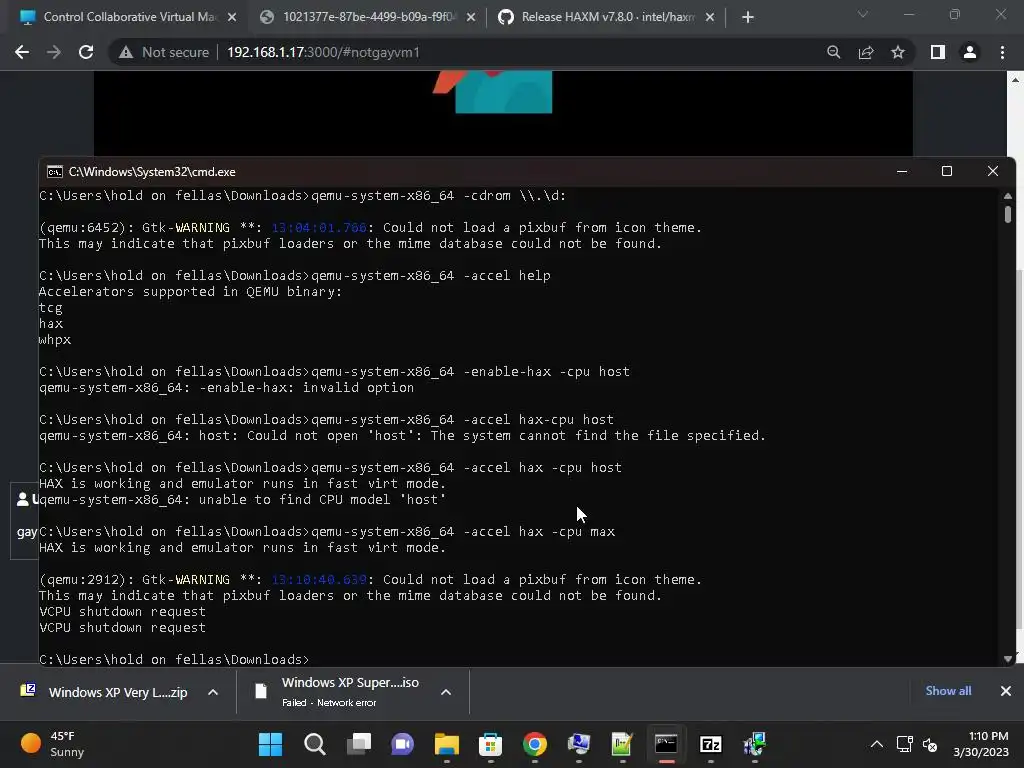The width and height of the screenshot is (1024, 768).
Task: Click the Not secure site warning
Action: point(164,52)
